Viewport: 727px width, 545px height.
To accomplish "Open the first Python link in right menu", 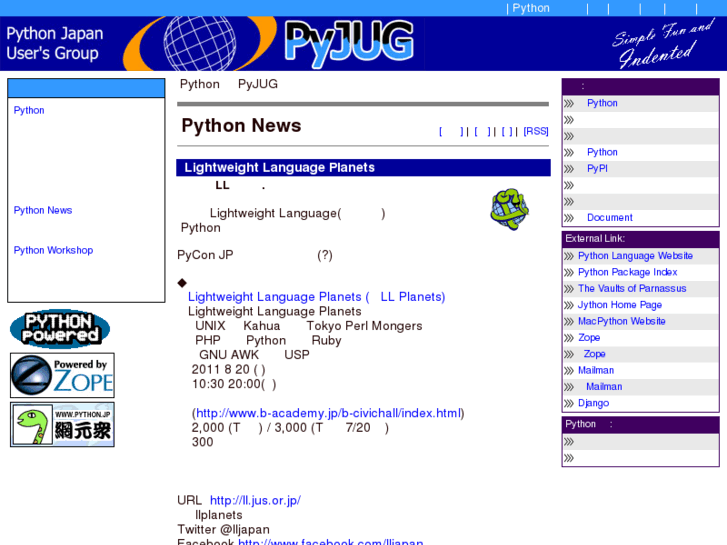I will point(602,103).
